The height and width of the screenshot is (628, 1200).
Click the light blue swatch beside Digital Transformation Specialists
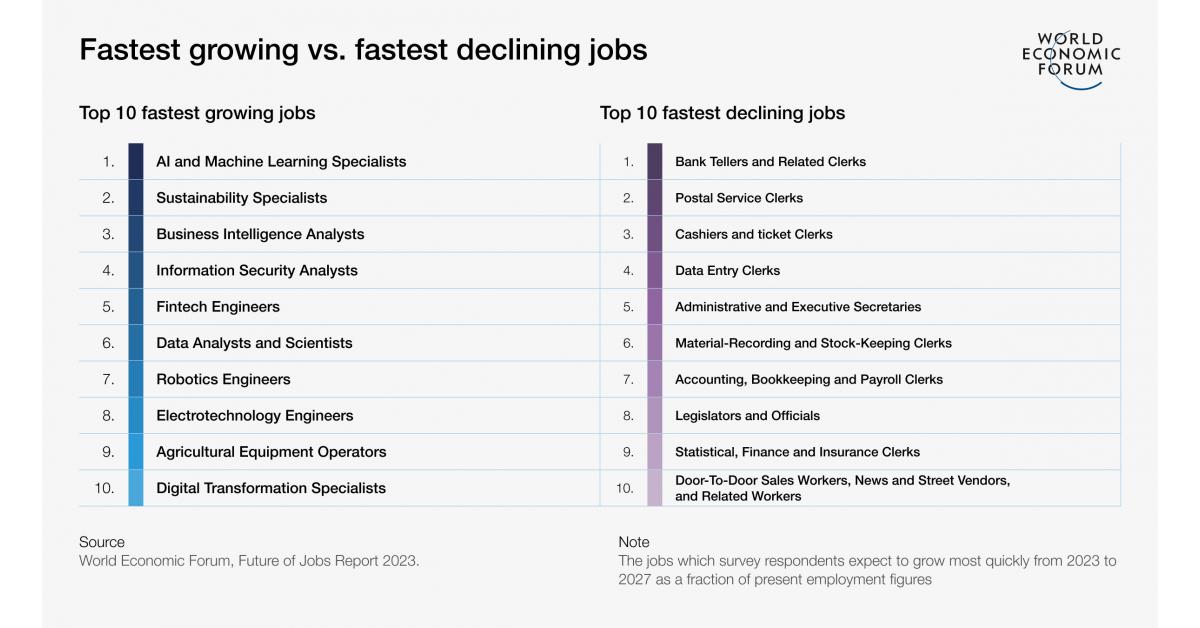[136, 488]
